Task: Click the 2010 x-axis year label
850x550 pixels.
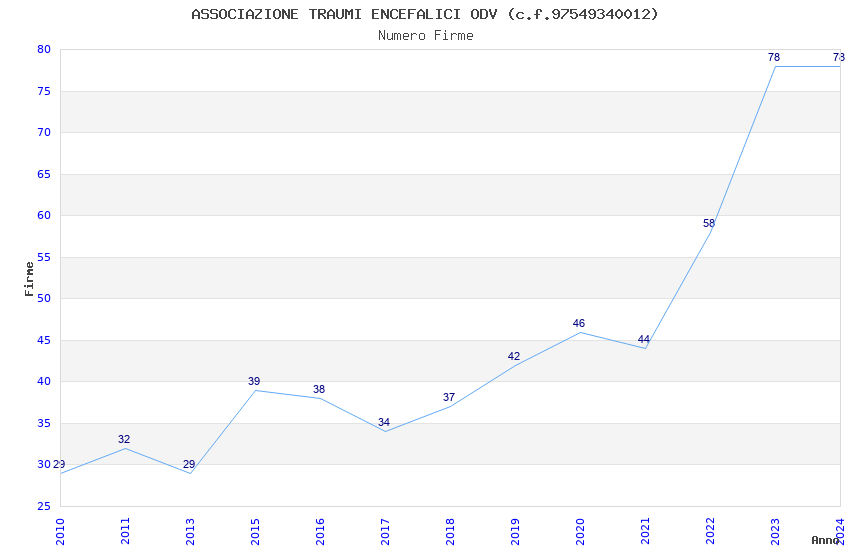Action: 60,531
